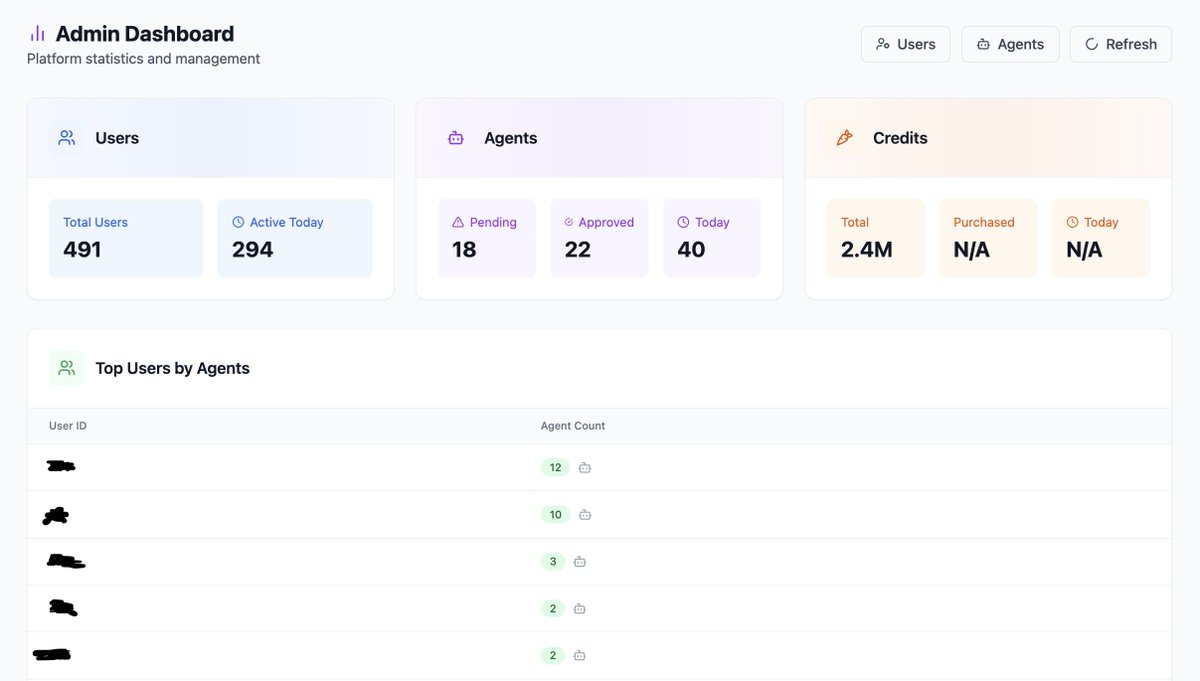Click the purple bar chart icon beside Admin Dashboard

[x=37, y=34]
